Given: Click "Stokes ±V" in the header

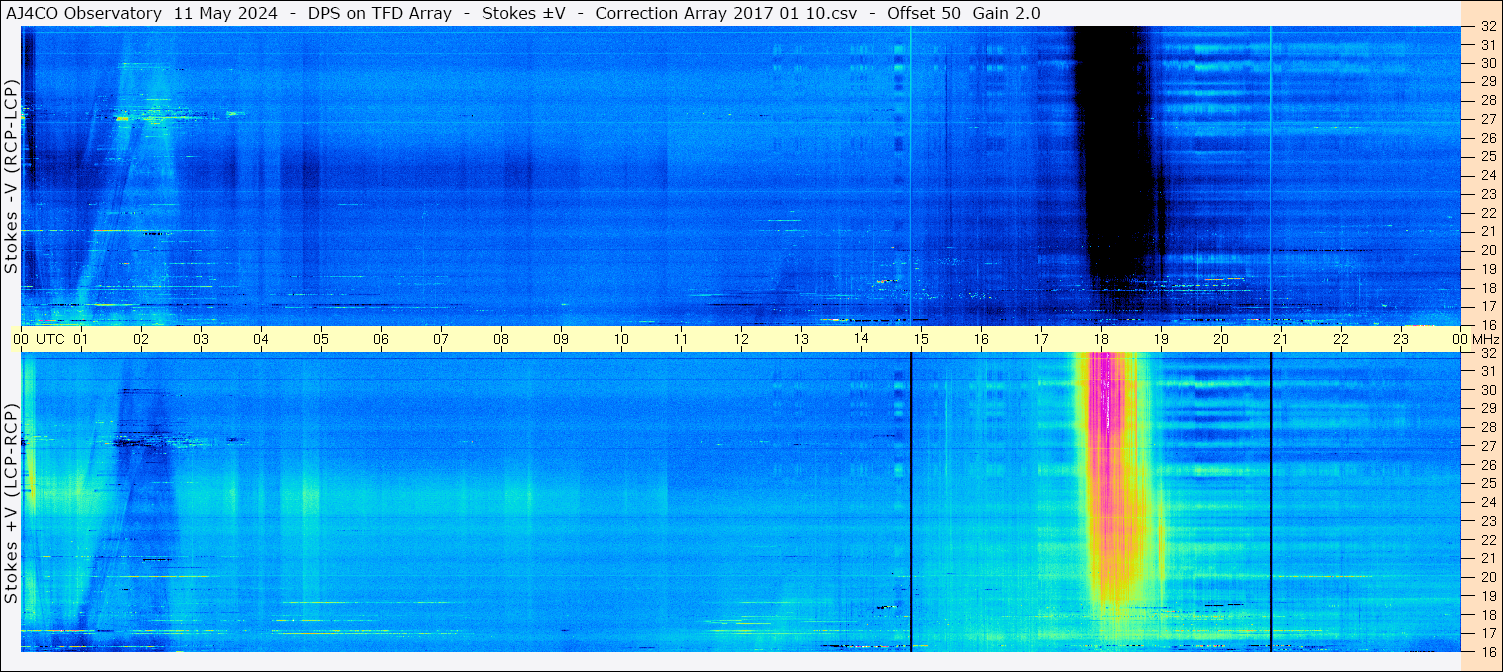Looking at the screenshot, I should tap(524, 13).
